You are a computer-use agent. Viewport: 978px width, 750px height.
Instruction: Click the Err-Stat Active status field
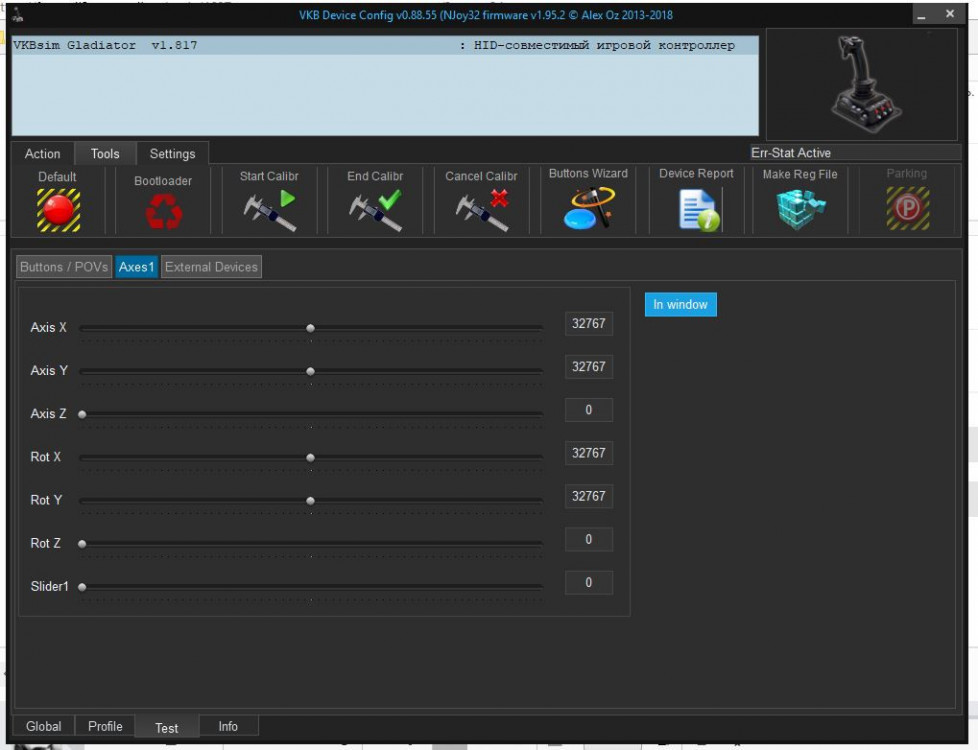click(x=855, y=153)
